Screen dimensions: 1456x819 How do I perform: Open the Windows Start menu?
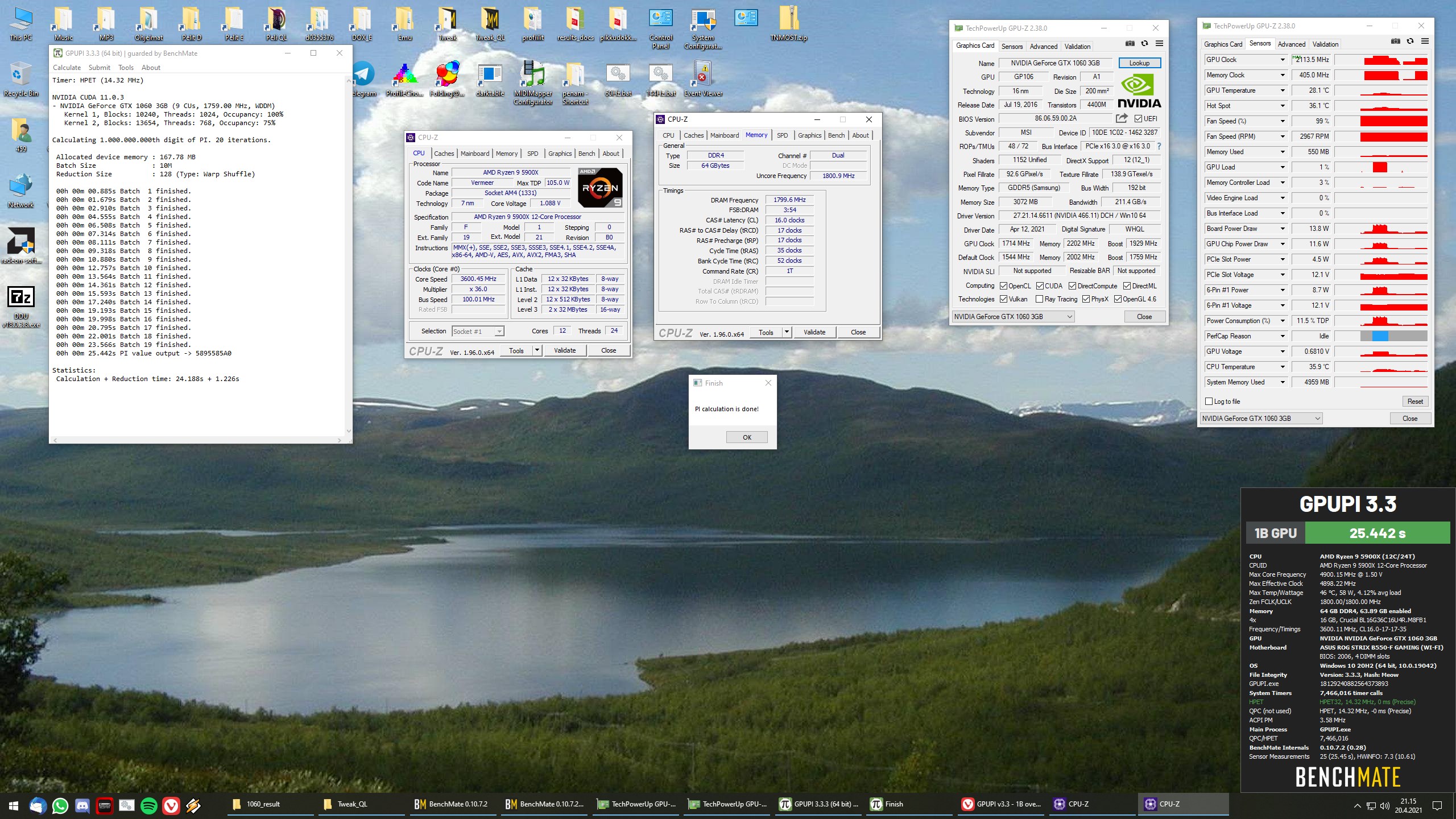pyautogui.click(x=14, y=805)
